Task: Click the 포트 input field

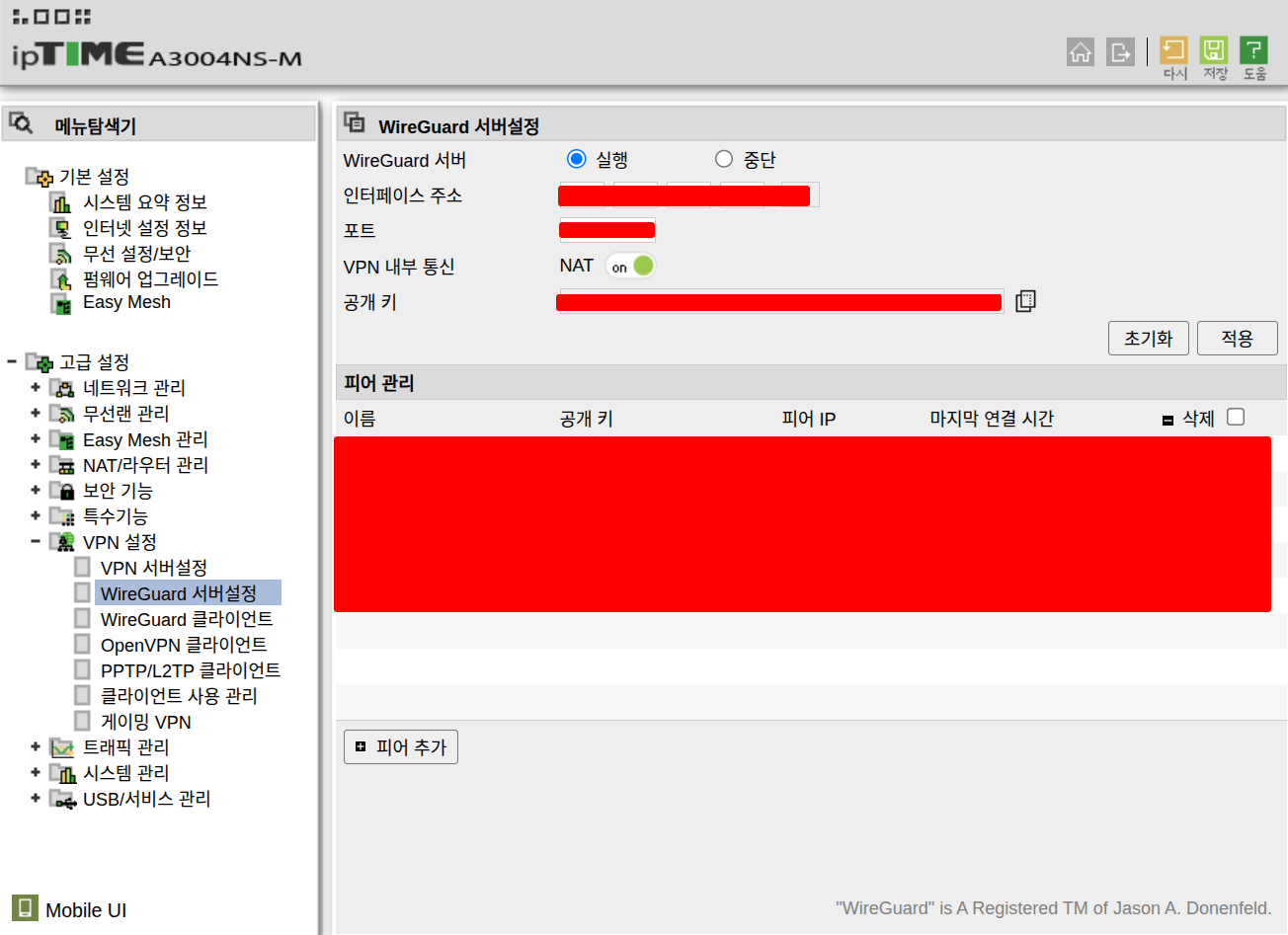Action: pos(607,230)
